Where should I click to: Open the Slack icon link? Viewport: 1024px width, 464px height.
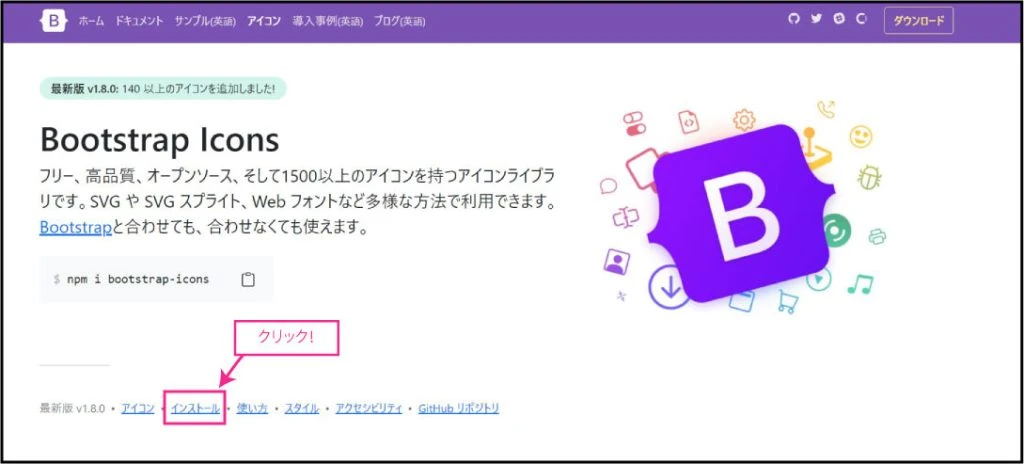839,19
